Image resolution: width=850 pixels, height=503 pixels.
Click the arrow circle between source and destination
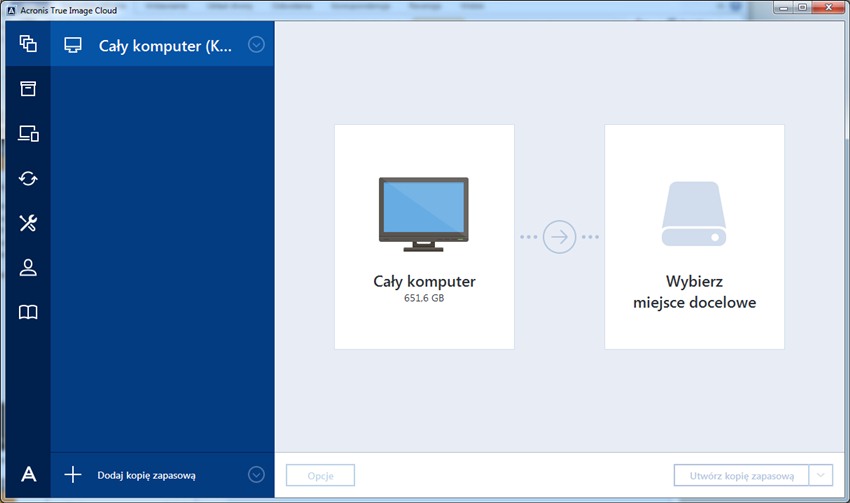point(559,237)
